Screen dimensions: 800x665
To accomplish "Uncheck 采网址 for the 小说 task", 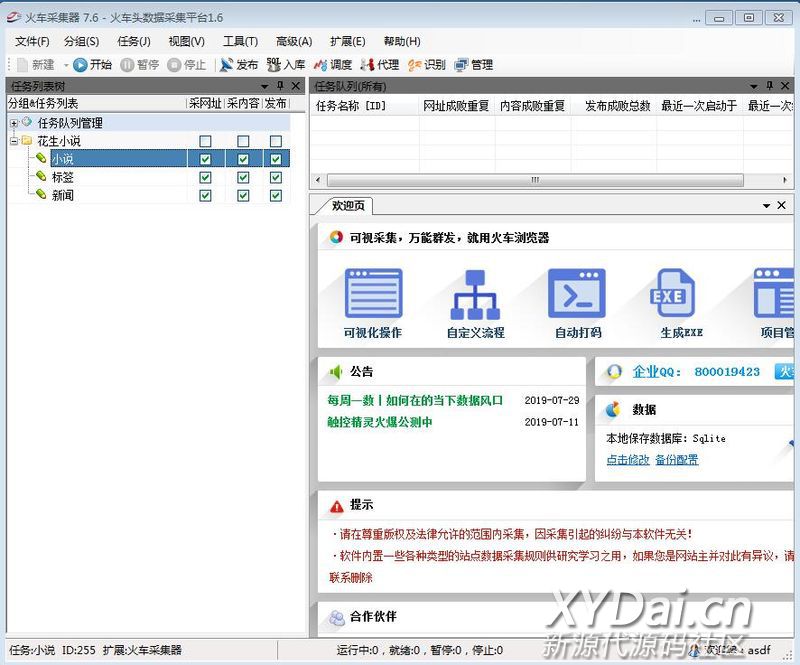I will [205, 159].
